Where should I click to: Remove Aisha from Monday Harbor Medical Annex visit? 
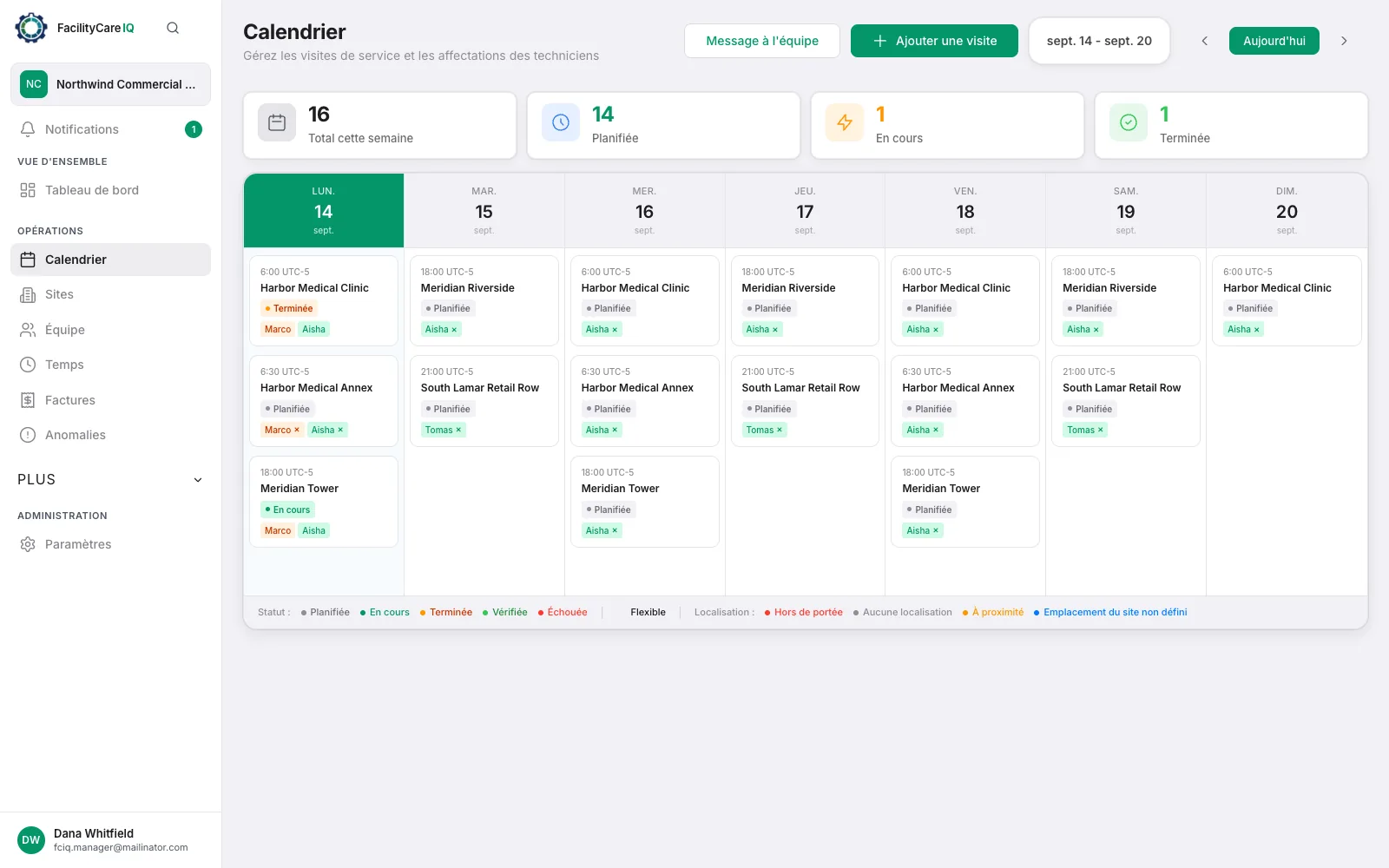coord(340,430)
